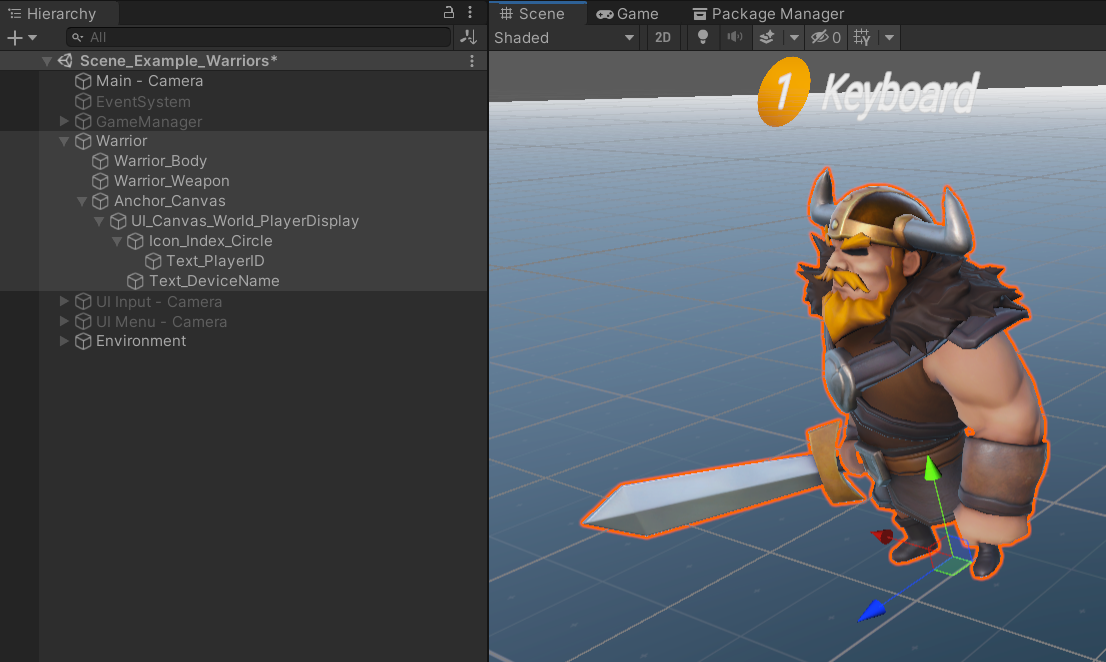1106x662 pixels.
Task: Click the Warrior_Weapon cube icon
Action: coord(99,180)
